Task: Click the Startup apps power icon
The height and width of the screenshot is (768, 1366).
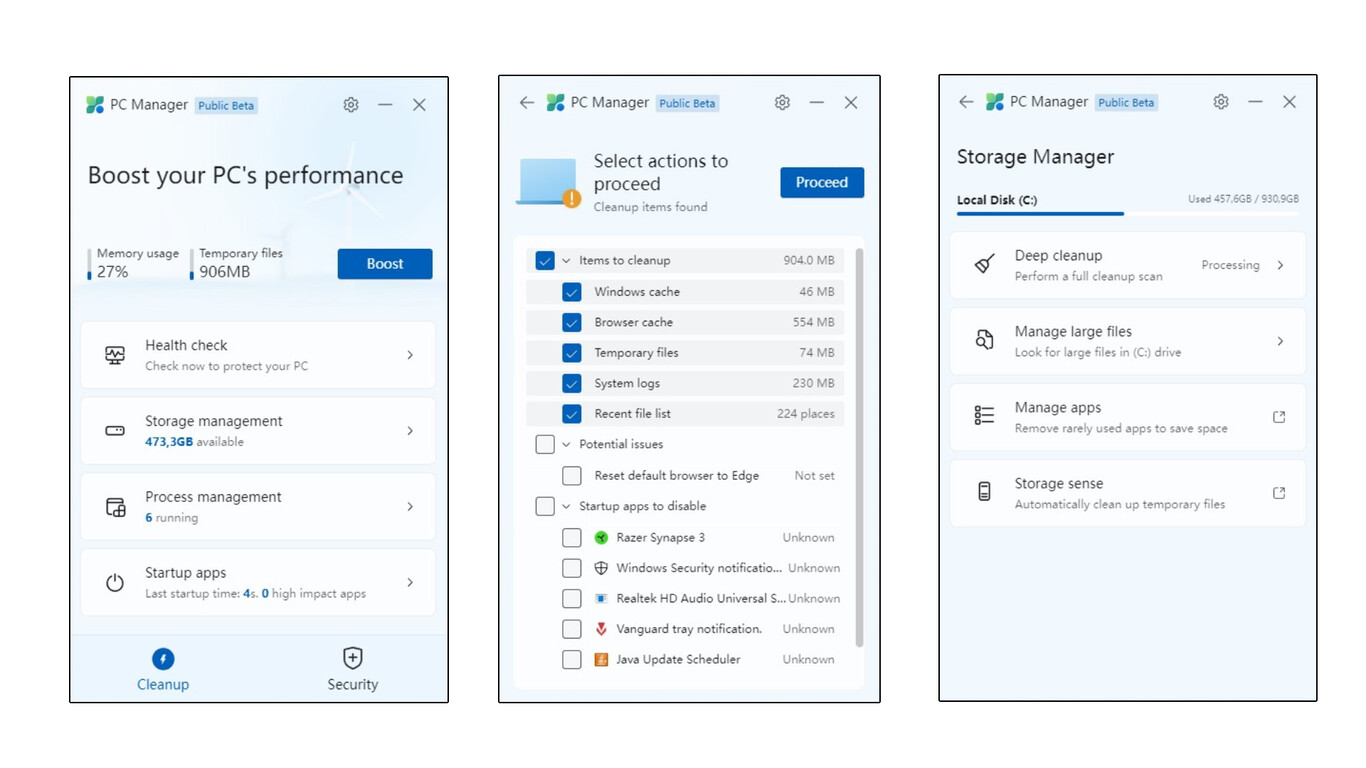Action: tap(114, 581)
